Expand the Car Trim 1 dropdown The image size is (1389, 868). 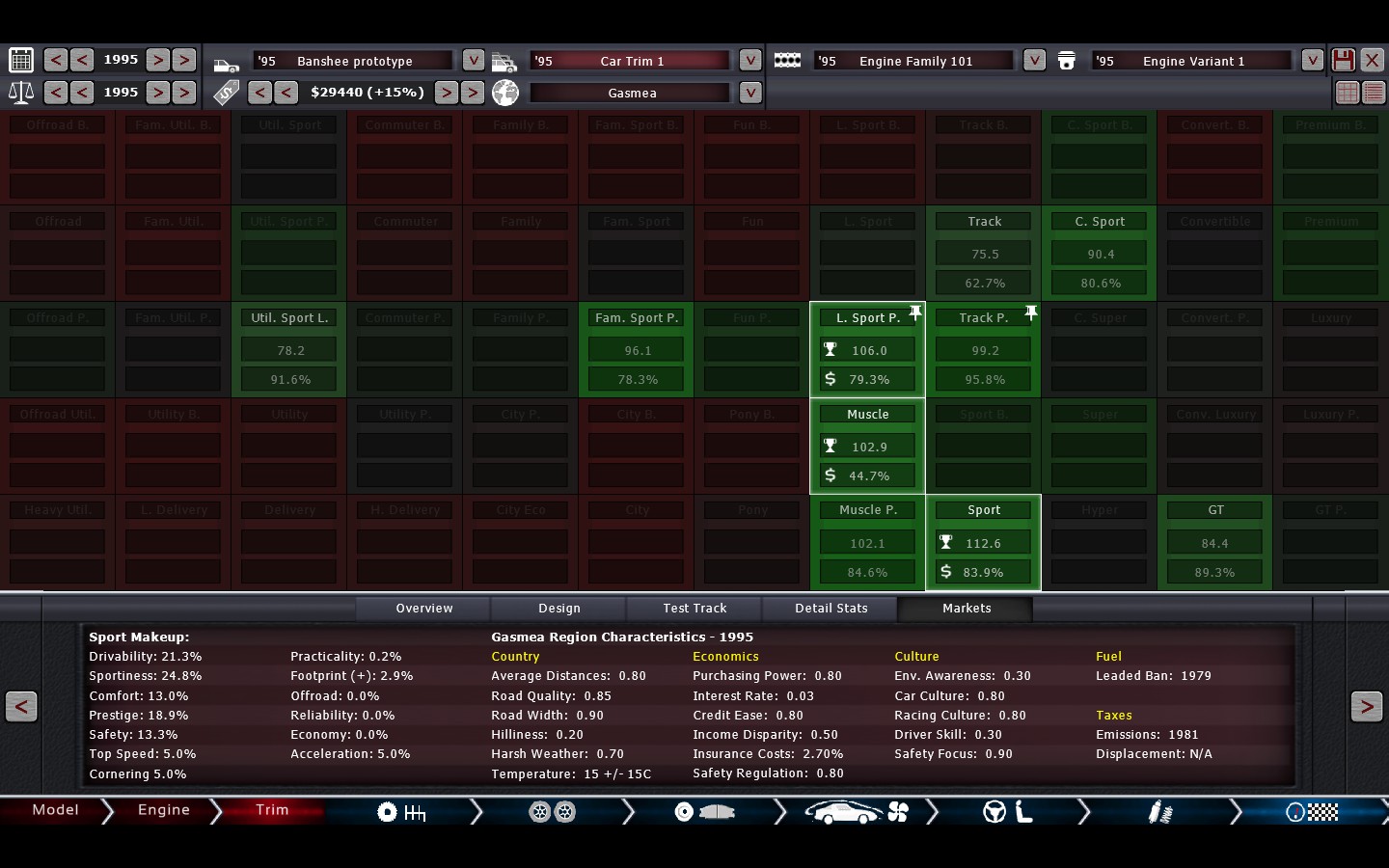click(x=750, y=60)
